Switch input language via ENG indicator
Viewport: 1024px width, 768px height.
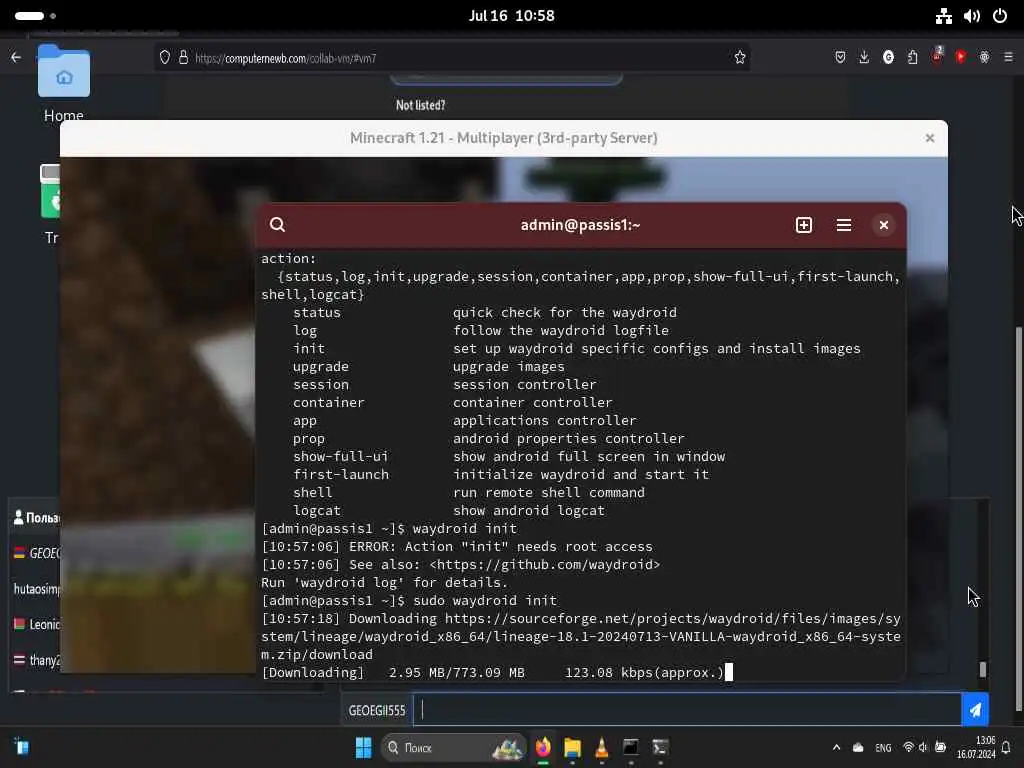[x=883, y=748]
